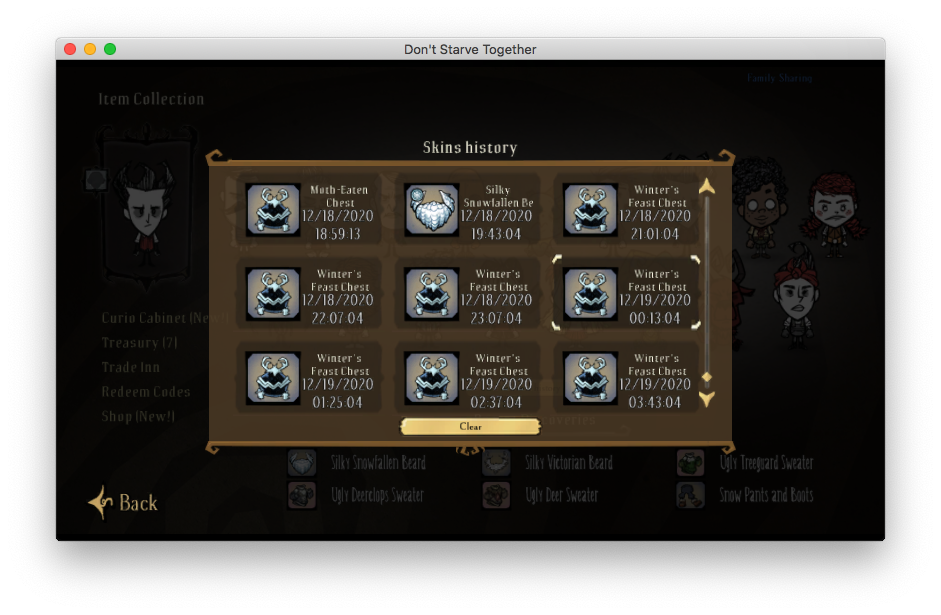
Task: Open the Trade Inn menu entry
Action: pos(131,367)
